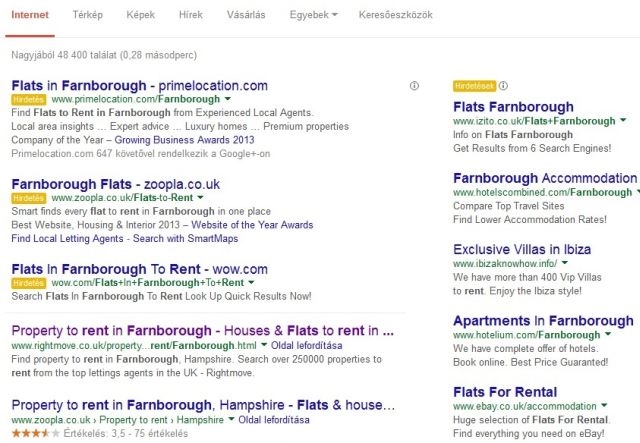Screen dimensions: 640x443
Task: Open the Apartments In Farnborough sidebar ad
Action: click(543, 321)
